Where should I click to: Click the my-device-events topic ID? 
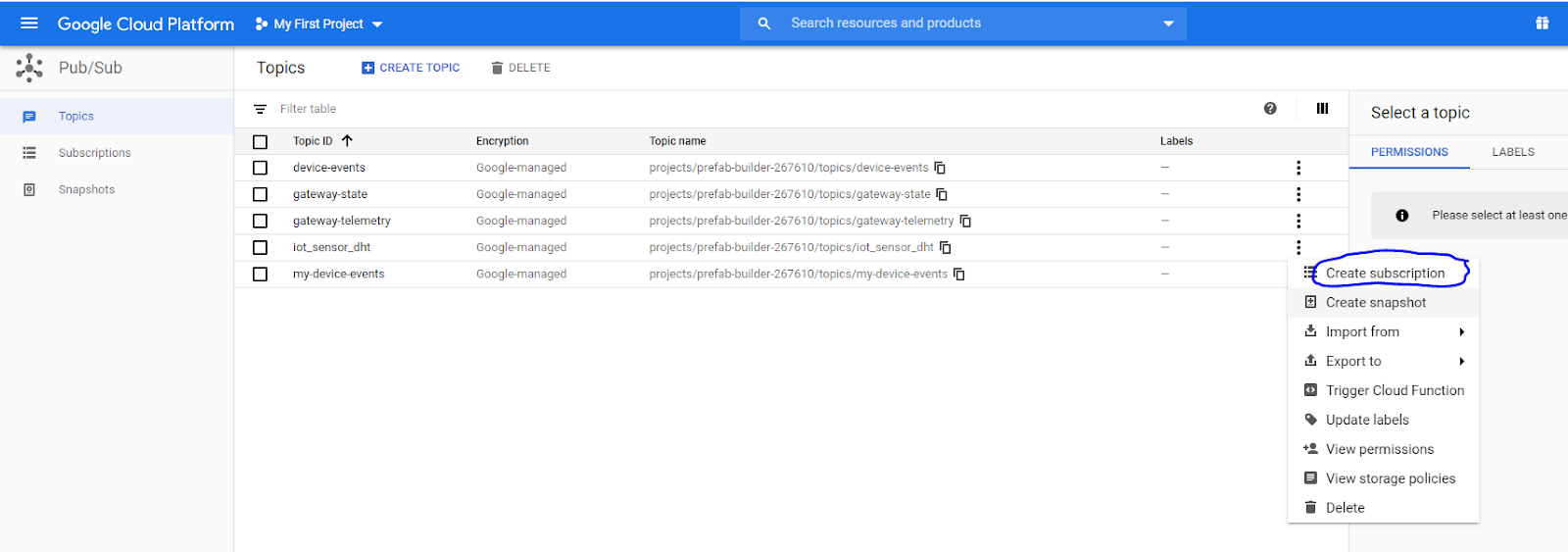click(338, 274)
